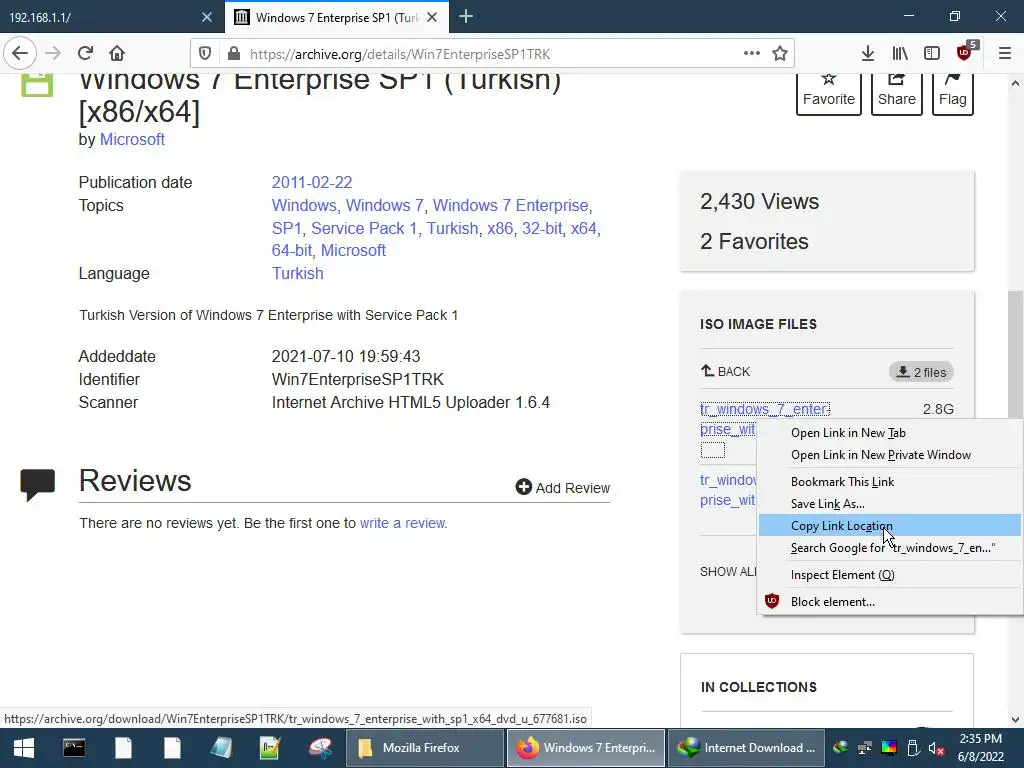This screenshot has width=1024, height=768.
Task: Click Add Review
Action: (x=563, y=488)
